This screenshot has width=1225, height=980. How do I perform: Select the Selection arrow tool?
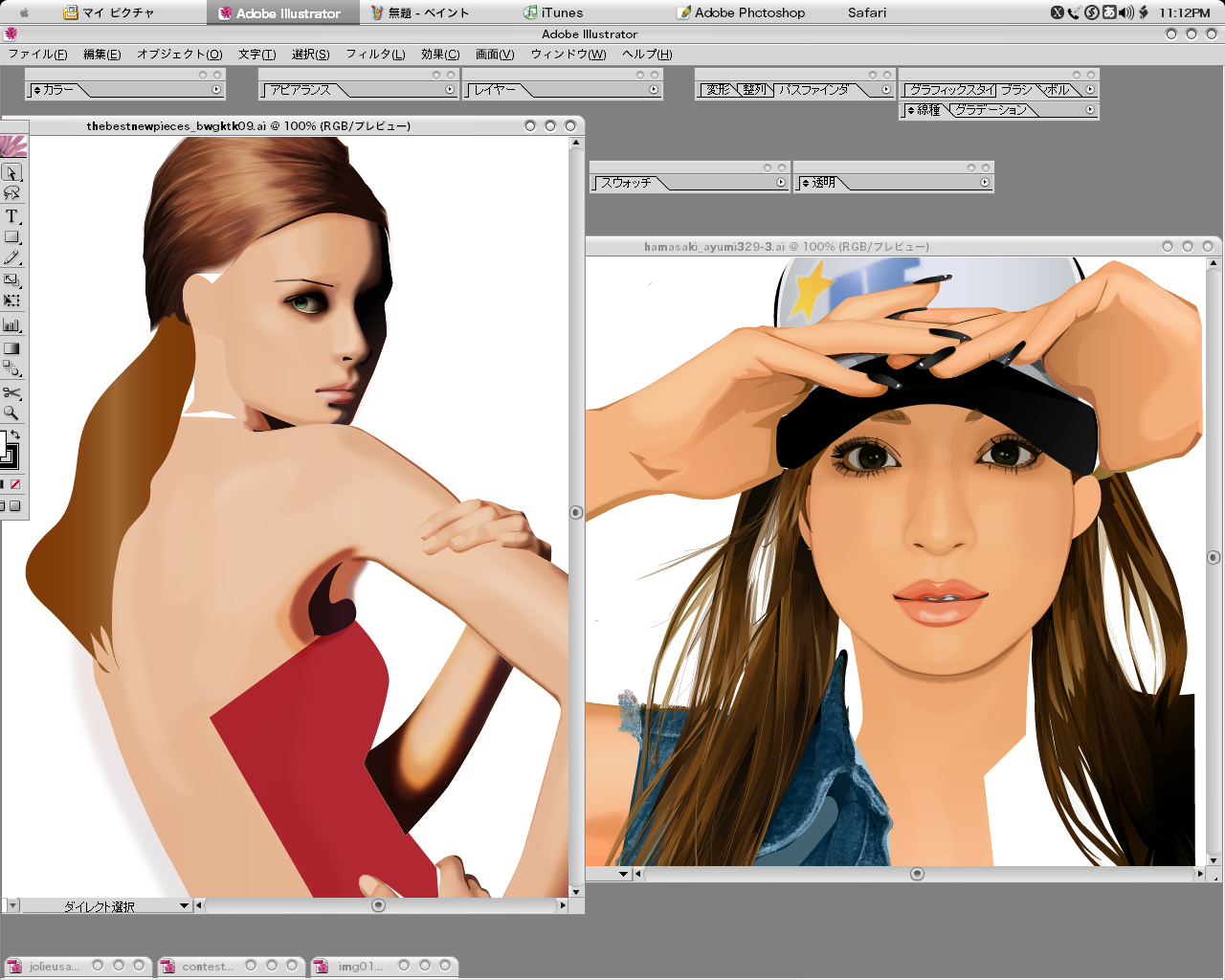(11, 172)
